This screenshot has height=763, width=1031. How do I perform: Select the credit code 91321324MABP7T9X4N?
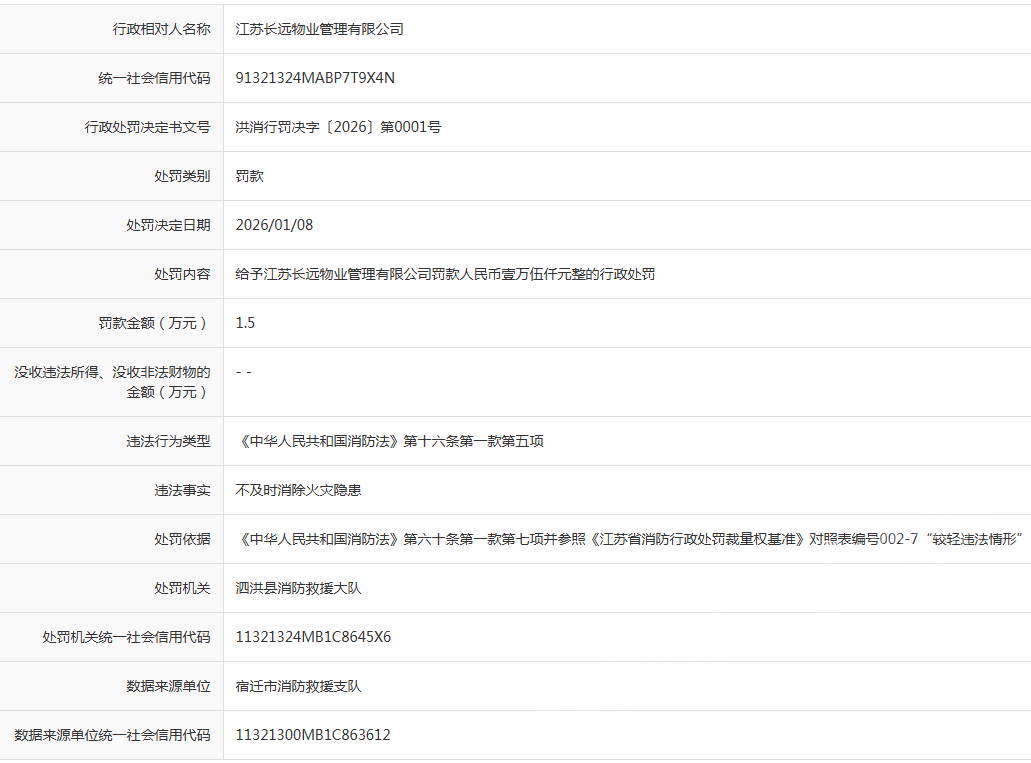(311, 77)
